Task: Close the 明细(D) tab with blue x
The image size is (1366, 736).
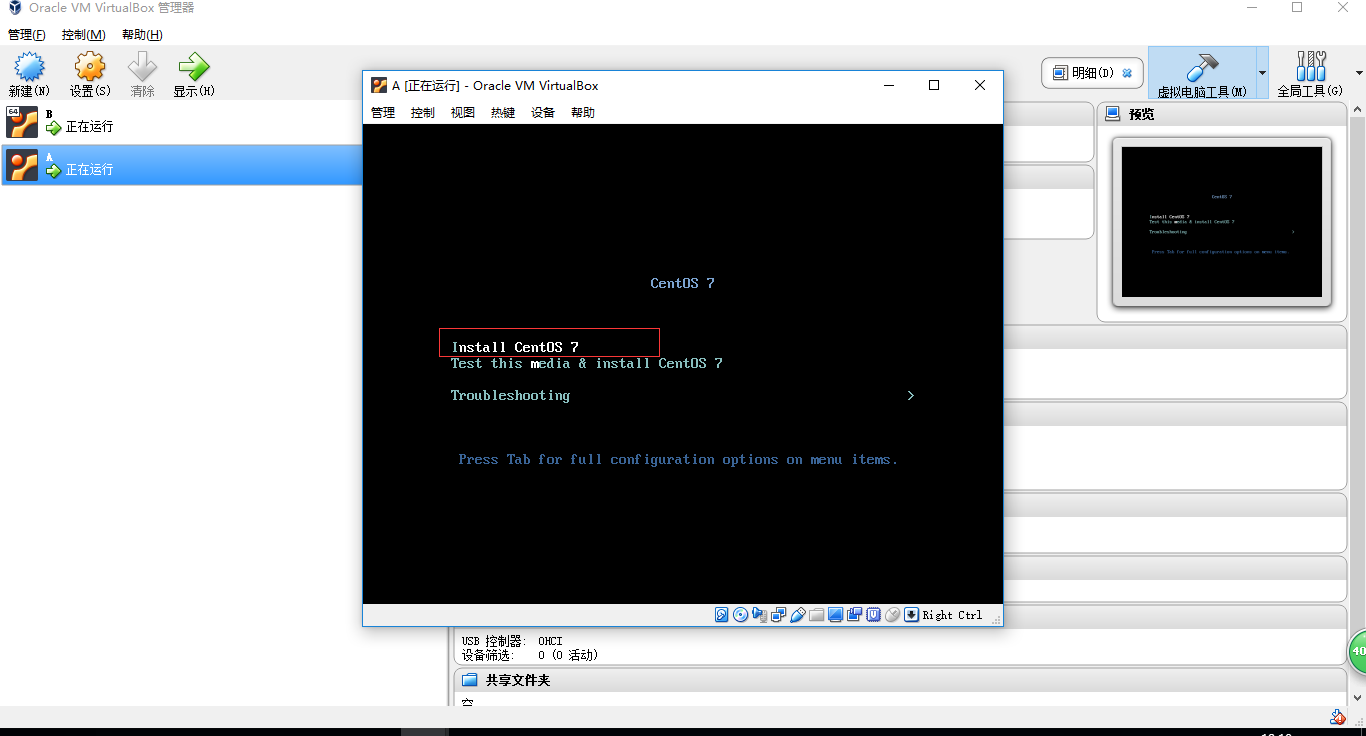Action: 1127,73
